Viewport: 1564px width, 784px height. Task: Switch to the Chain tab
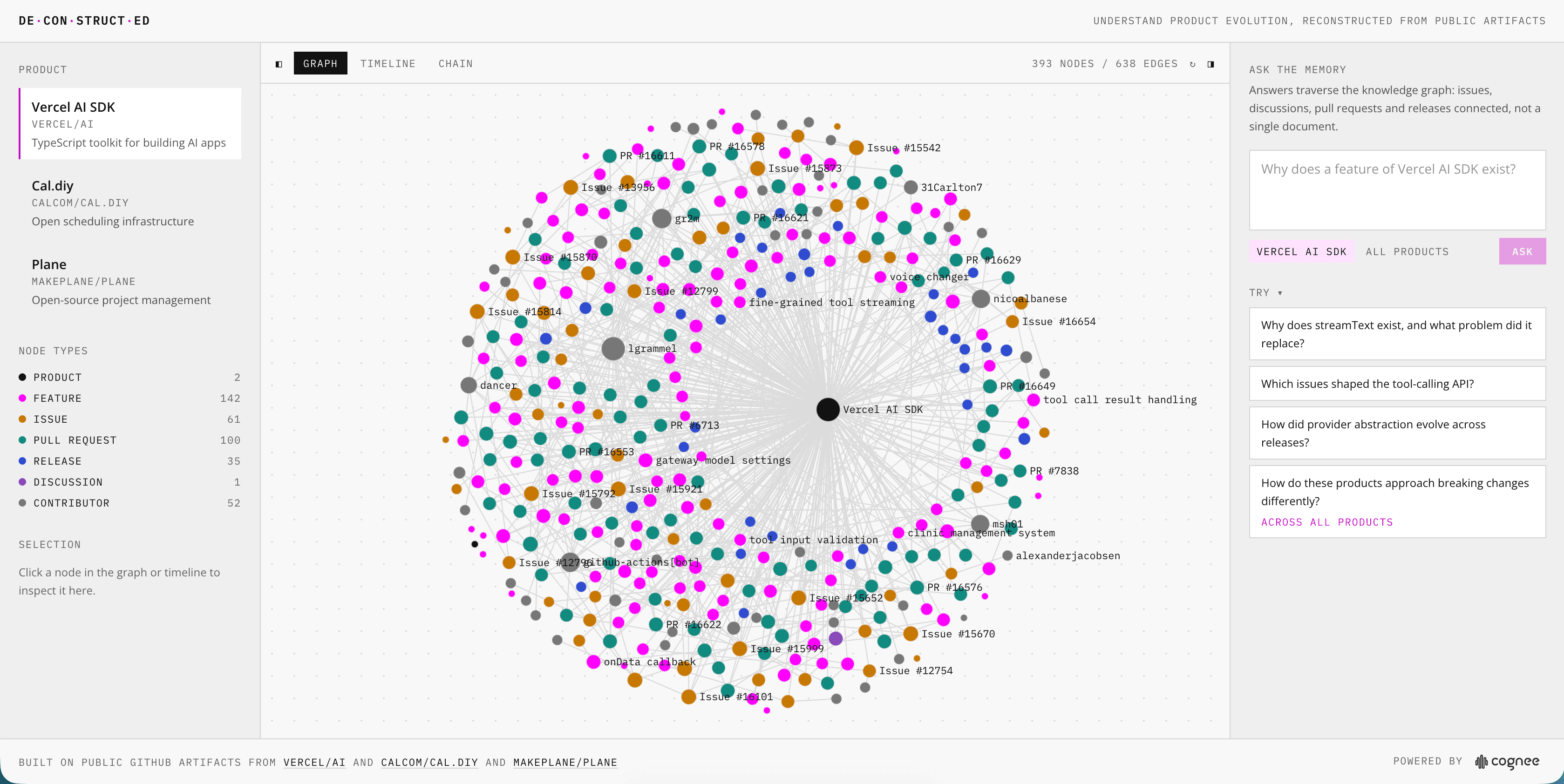456,63
